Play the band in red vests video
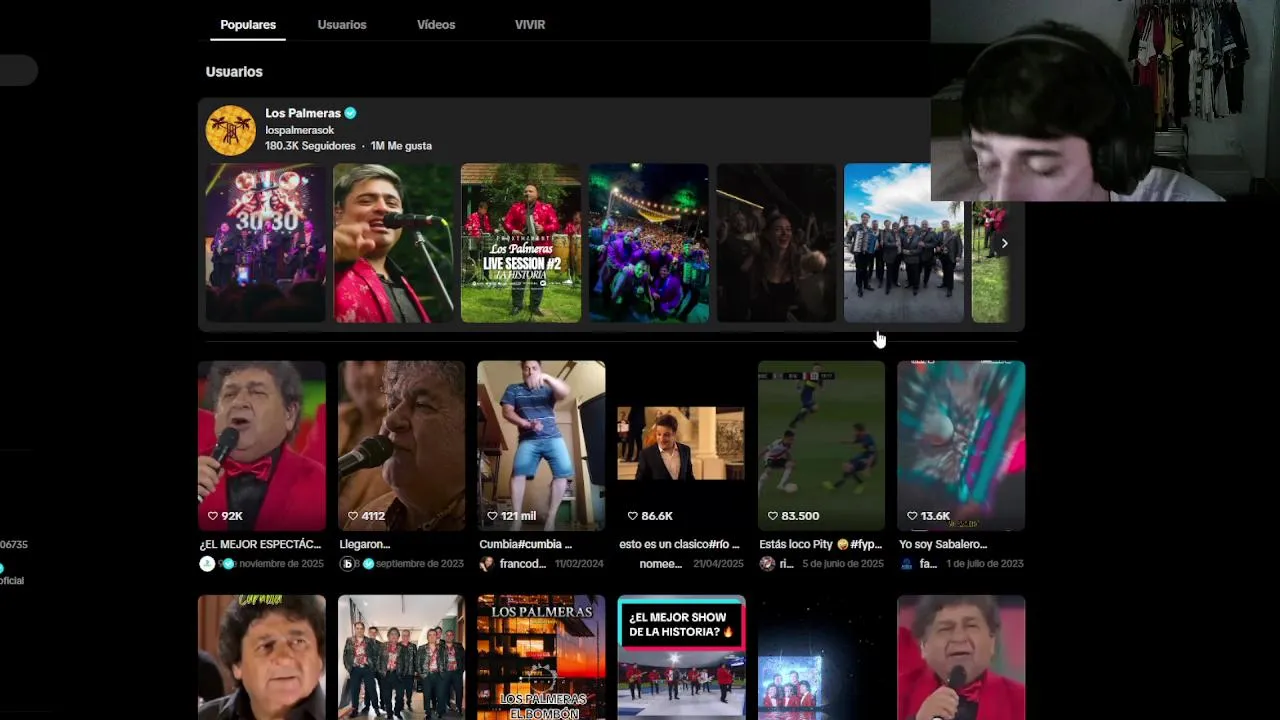This screenshot has height=720, width=1280. coord(402,657)
